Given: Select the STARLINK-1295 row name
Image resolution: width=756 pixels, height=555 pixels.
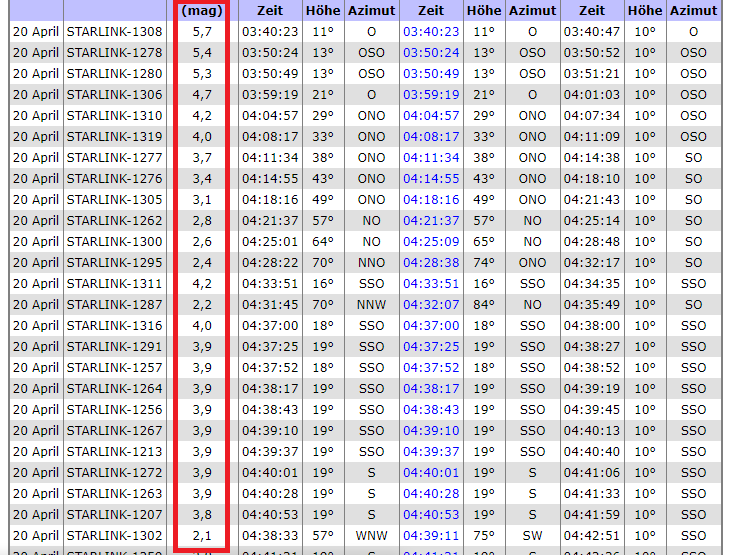Looking at the screenshot, I should coord(114,262).
